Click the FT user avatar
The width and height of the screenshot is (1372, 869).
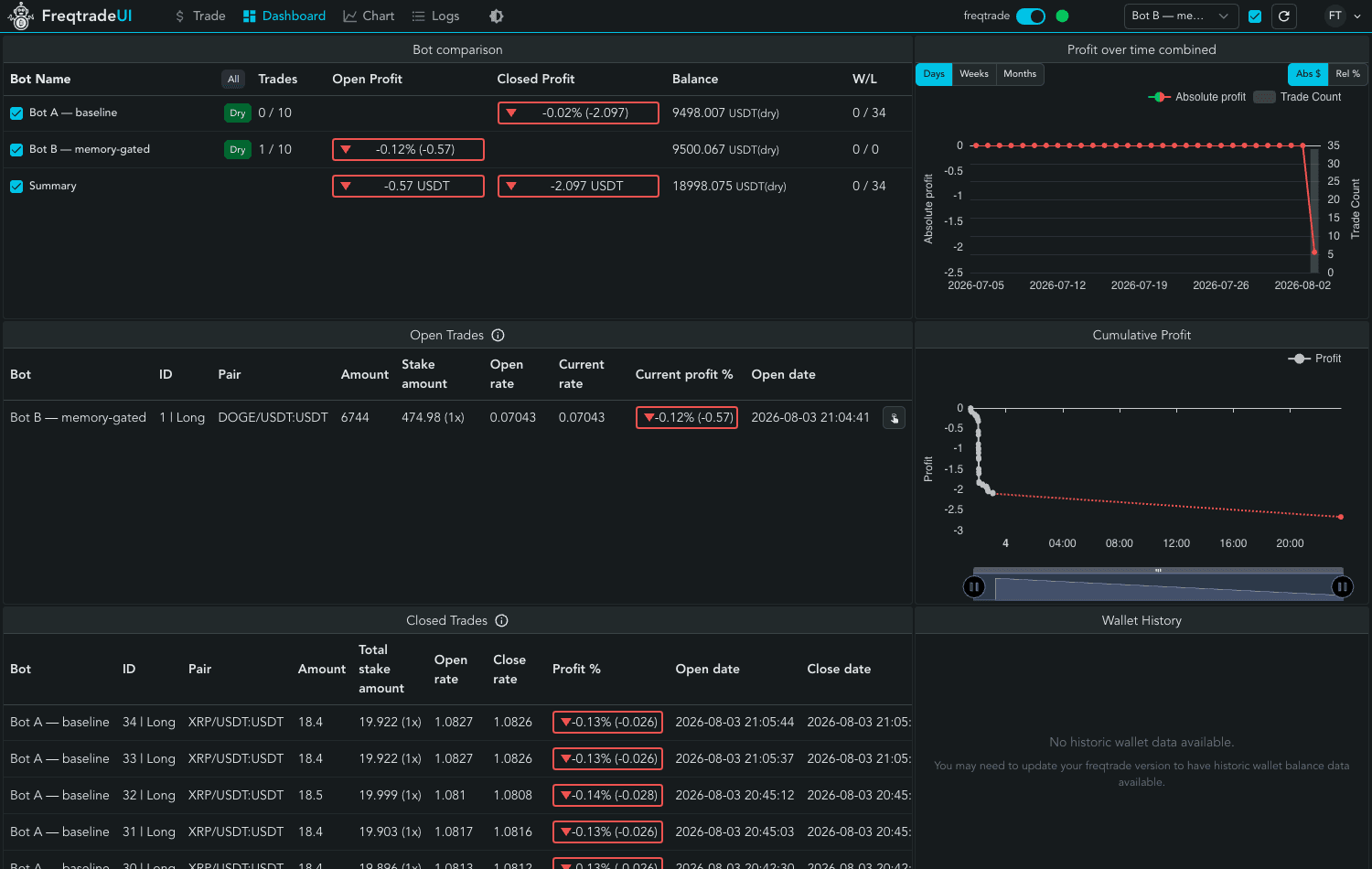tap(1335, 16)
